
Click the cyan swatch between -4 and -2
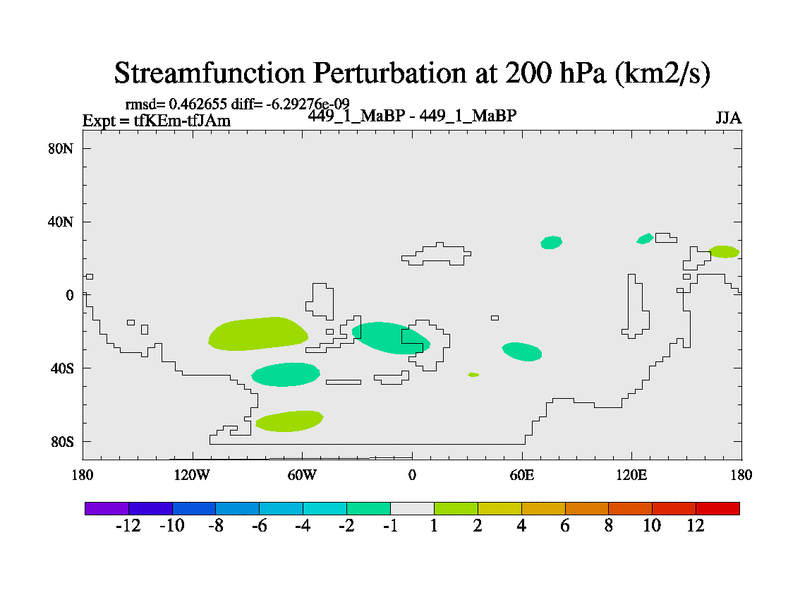point(325,508)
